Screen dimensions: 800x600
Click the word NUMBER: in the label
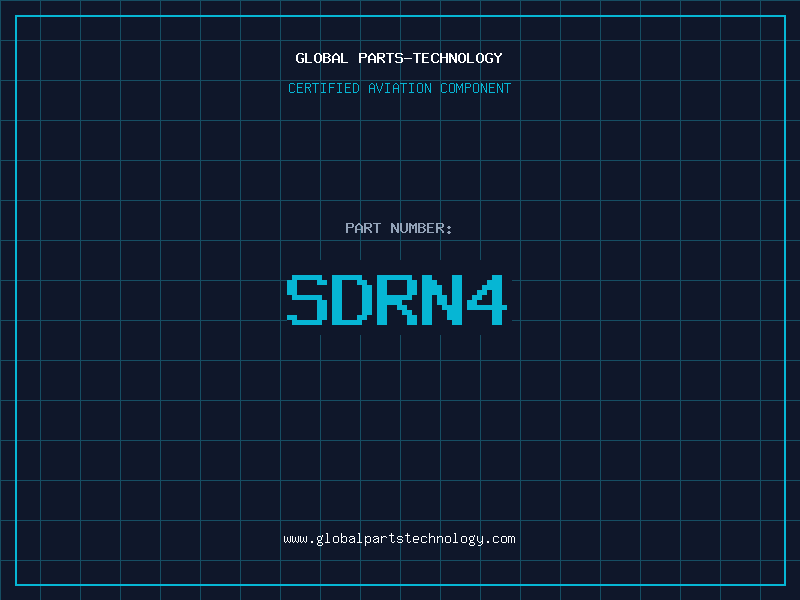point(421,228)
